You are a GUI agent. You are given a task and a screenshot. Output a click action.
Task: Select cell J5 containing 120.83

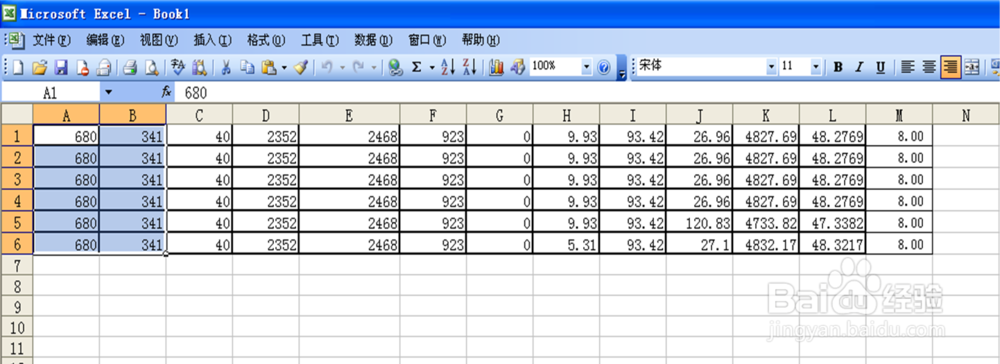(700, 222)
